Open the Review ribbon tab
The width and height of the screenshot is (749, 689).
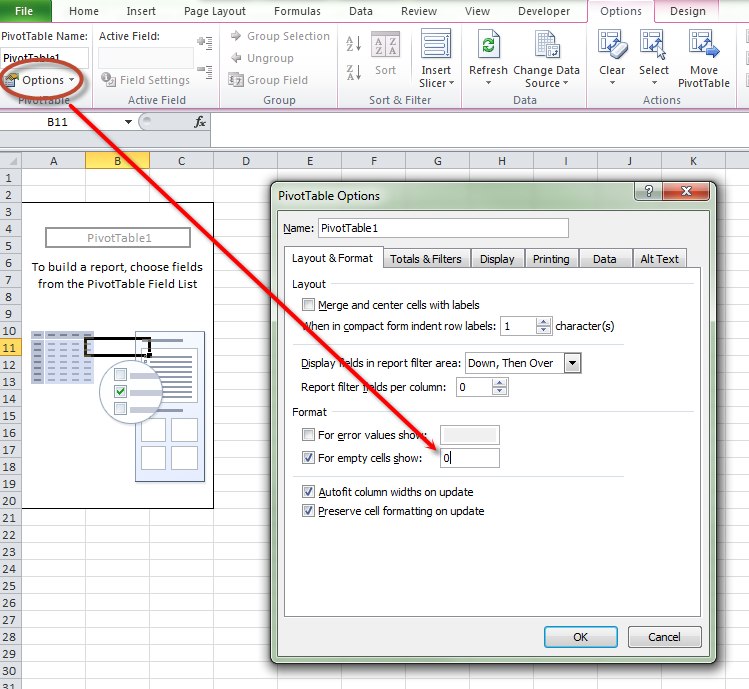pyautogui.click(x=418, y=11)
